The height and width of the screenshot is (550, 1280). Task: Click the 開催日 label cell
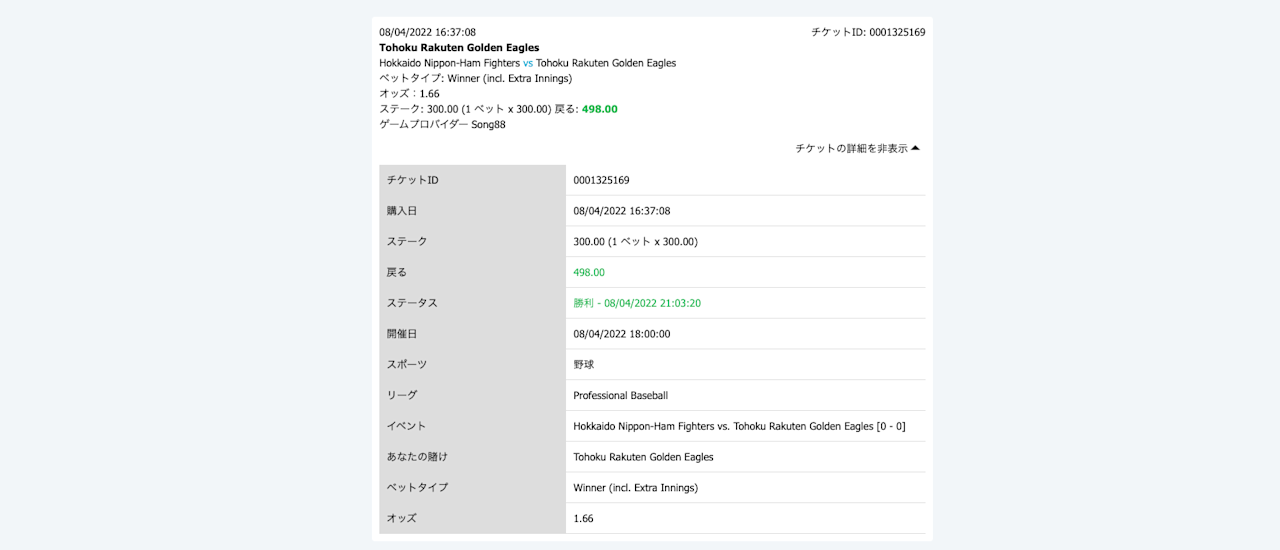[x=472, y=334]
